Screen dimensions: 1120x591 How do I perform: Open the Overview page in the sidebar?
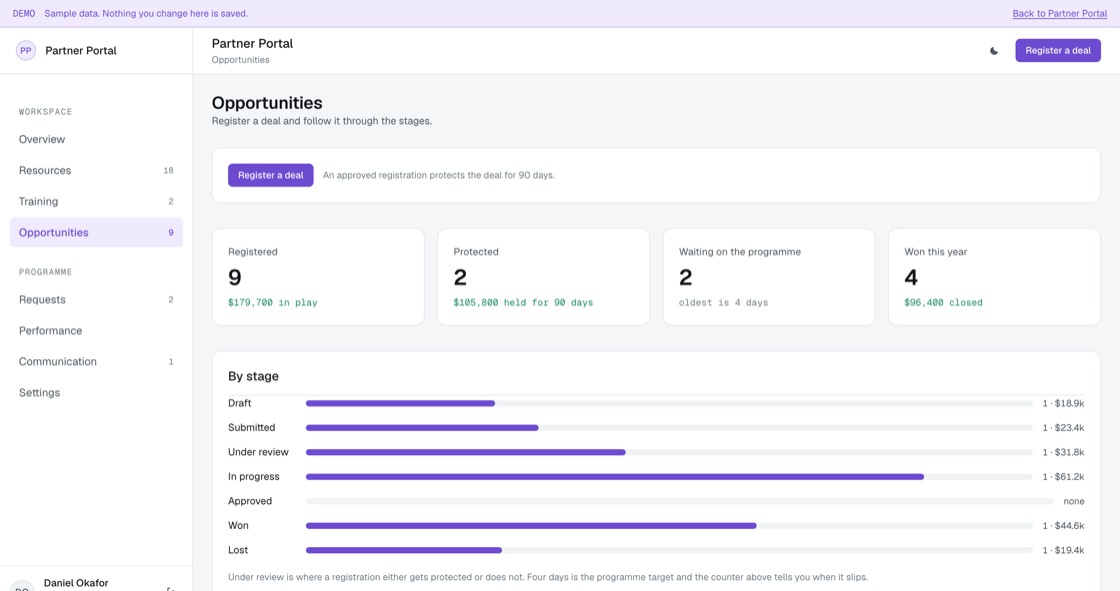tap(96, 139)
